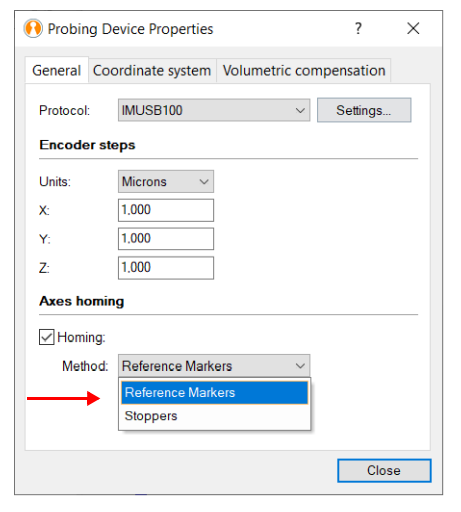This screenshot has height=512, width=461.
Task: Open help with the question mark button
Action: [x=358, y=29]
